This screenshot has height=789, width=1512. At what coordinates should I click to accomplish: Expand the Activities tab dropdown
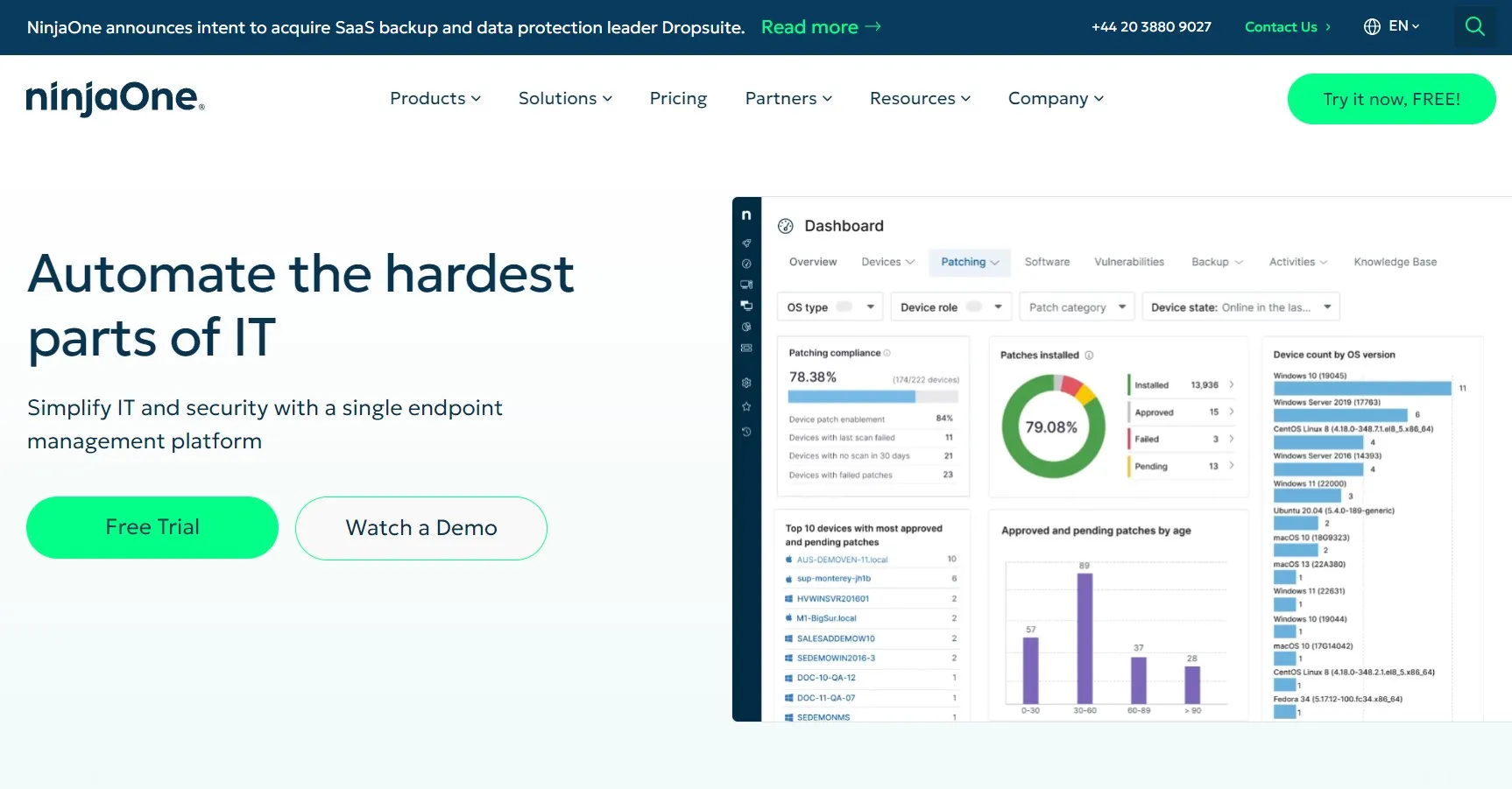(x=1298, y=262)
